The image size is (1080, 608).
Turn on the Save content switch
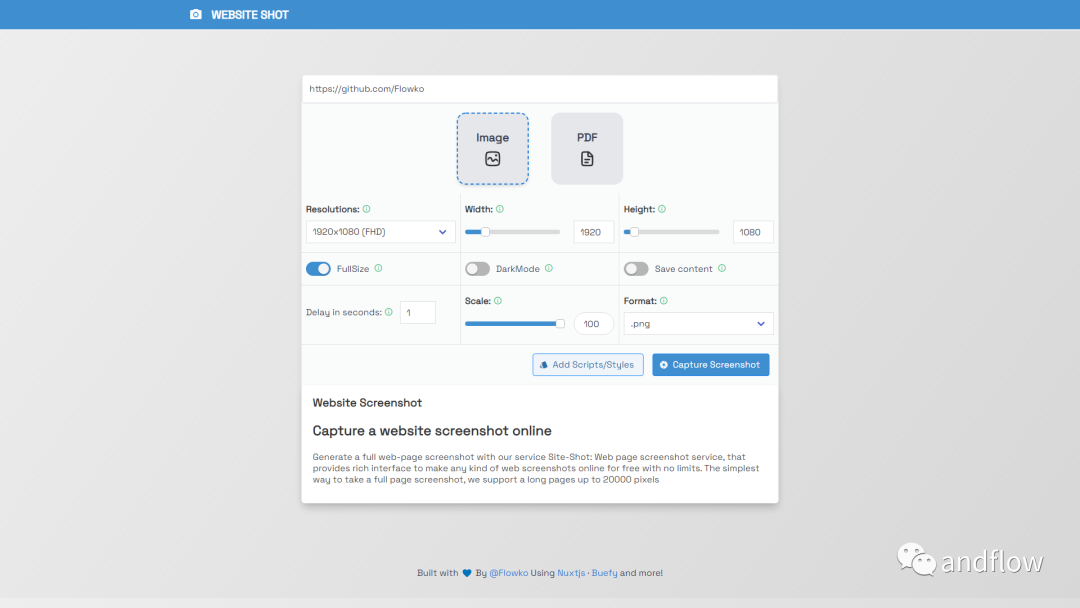coord(636,269)
